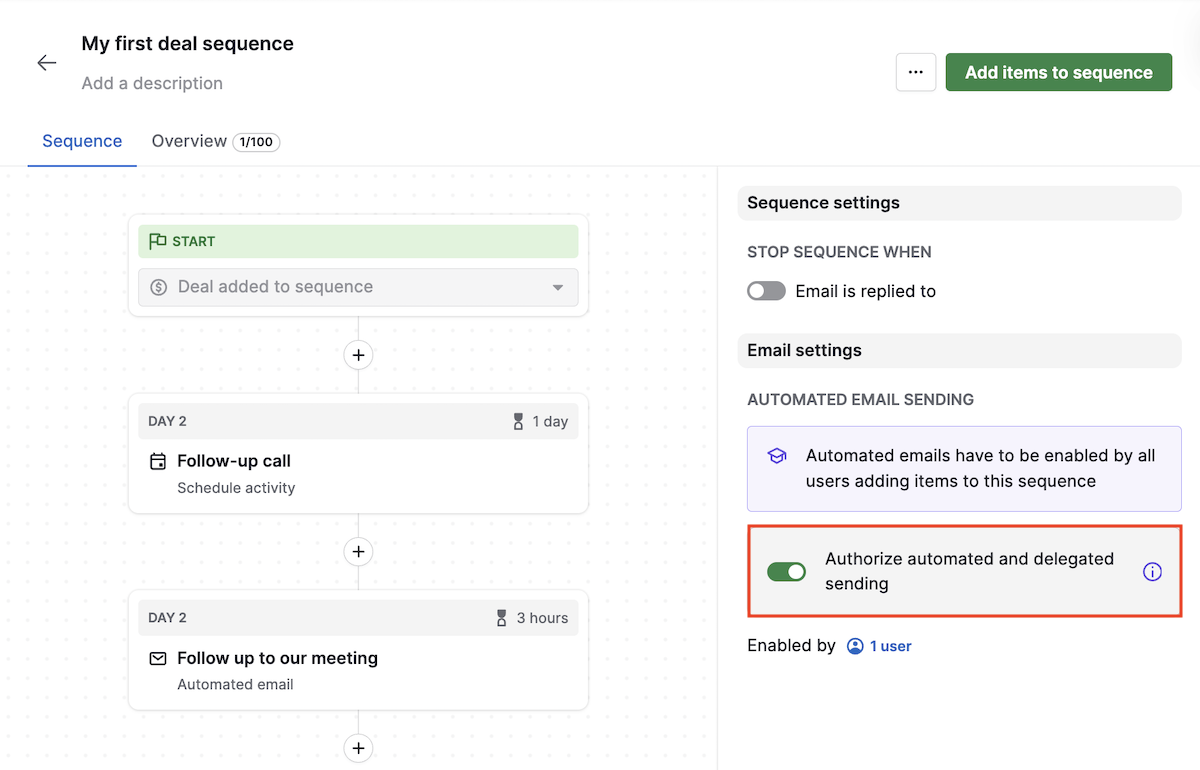Screen dimensions: 1200x770
Task: Click the hourglass icon showing 1 day delay
Action: [x=516, y=421]
